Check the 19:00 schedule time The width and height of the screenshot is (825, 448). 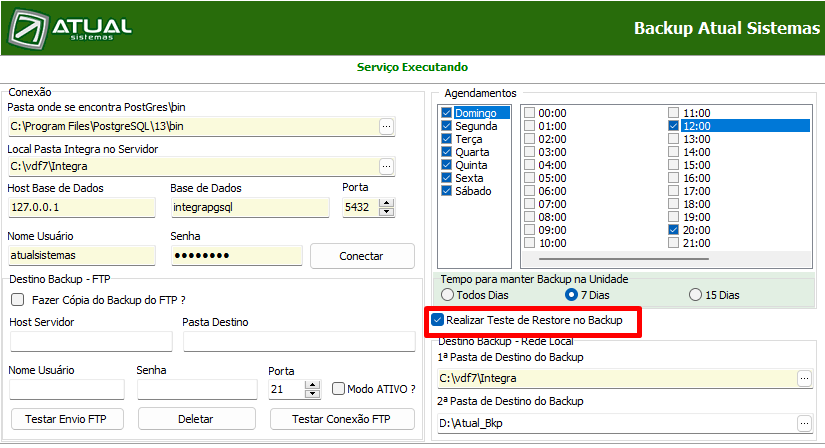673,217
